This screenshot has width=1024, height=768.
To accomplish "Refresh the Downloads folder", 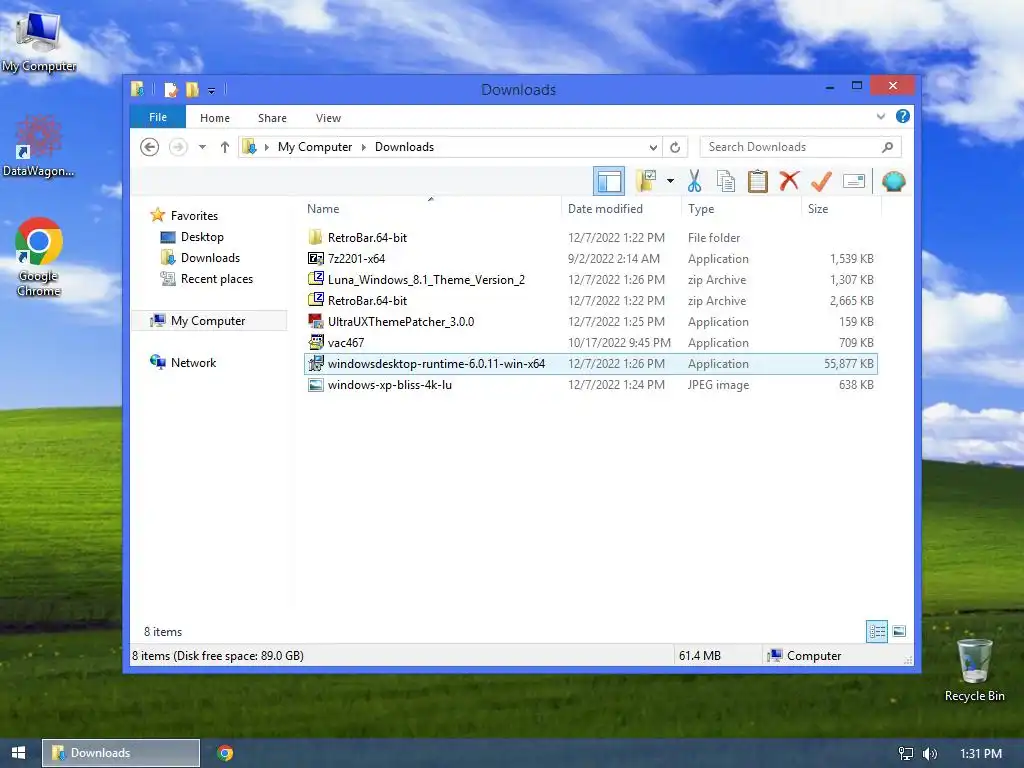I will [675, 147].
